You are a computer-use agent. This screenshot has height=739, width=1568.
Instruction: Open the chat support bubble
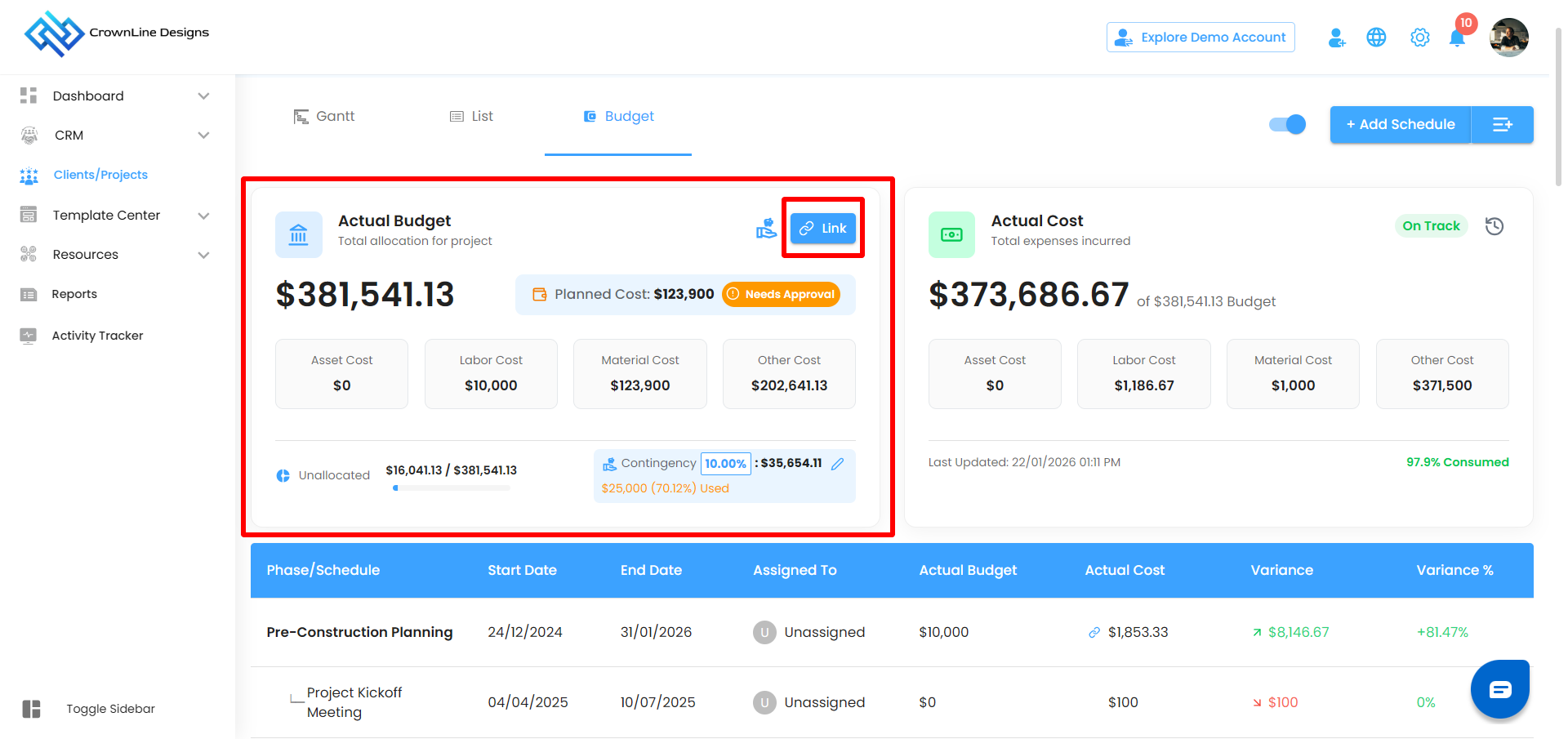(1500, 689)
